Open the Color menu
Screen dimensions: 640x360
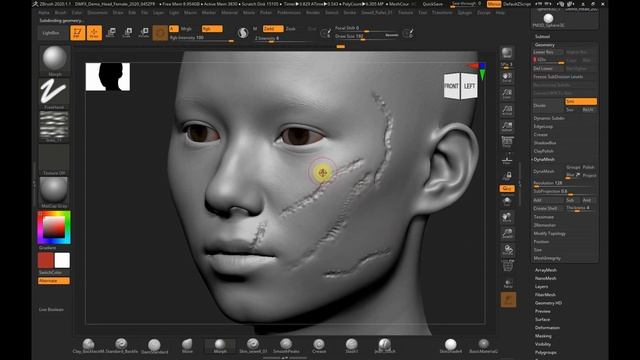76,13
